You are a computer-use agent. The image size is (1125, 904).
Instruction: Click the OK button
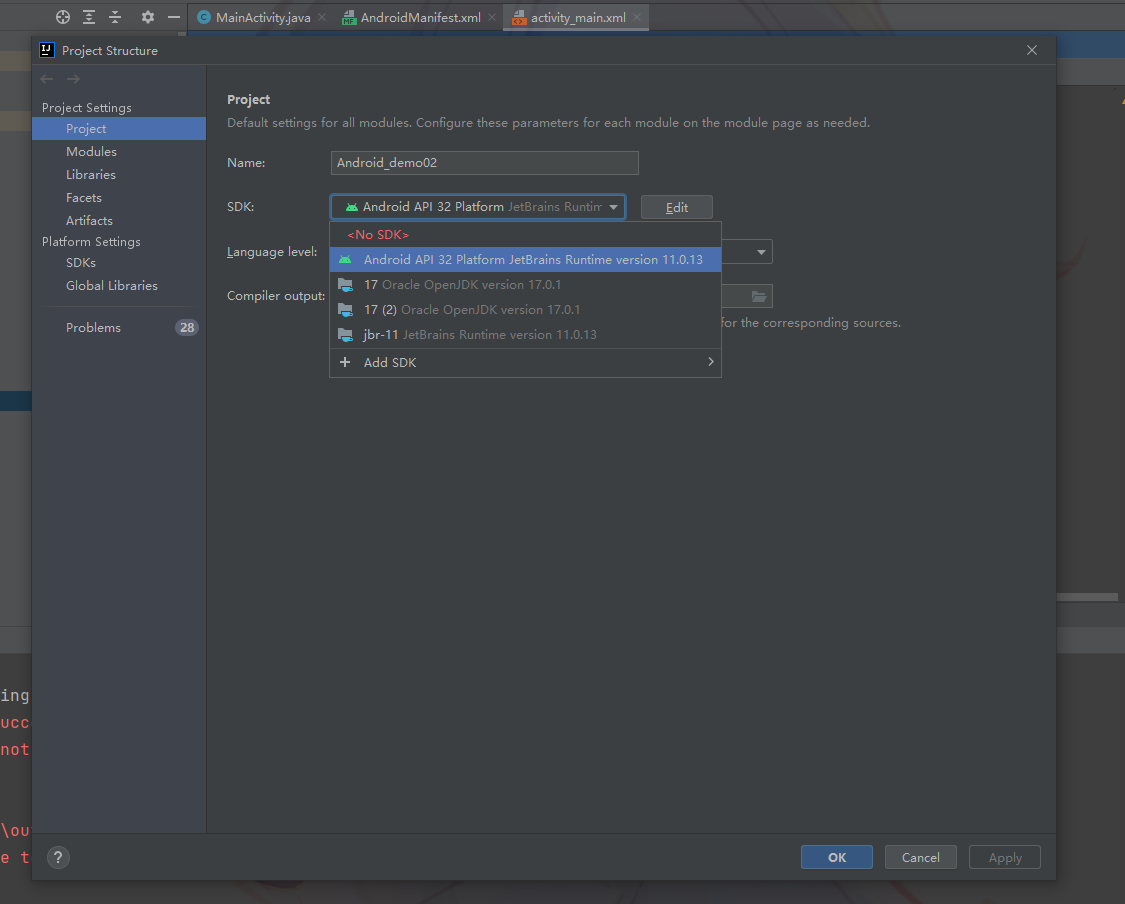click(x=837, y=857)
